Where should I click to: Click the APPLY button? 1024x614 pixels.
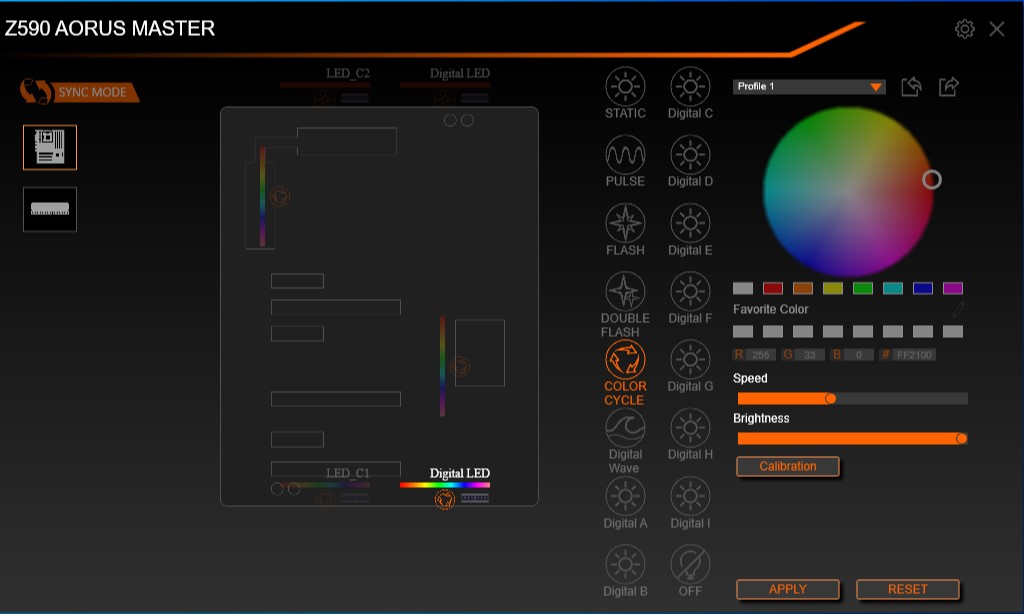(788, 589)
